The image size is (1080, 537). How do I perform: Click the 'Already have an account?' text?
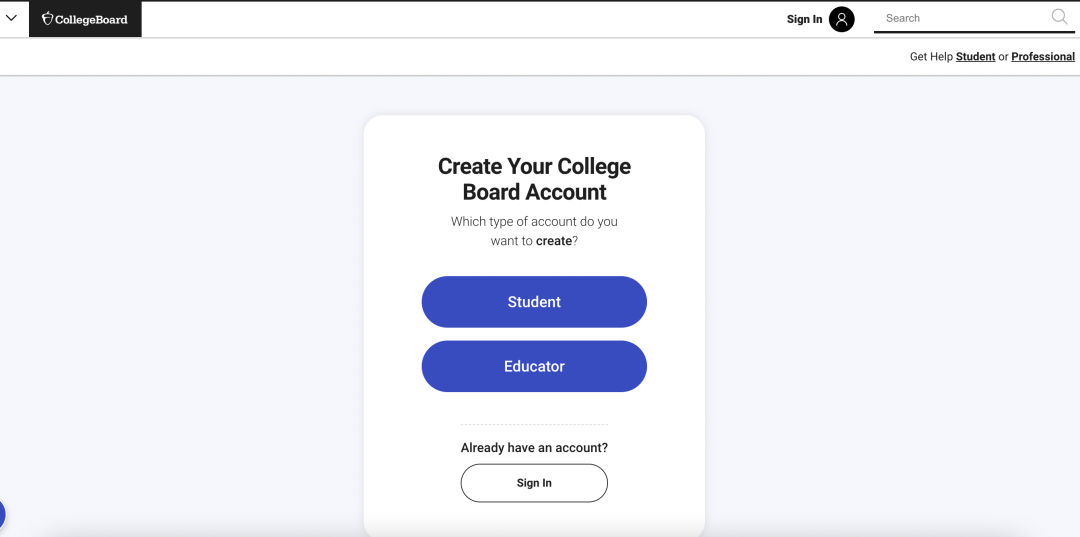(x=534, y=448)
